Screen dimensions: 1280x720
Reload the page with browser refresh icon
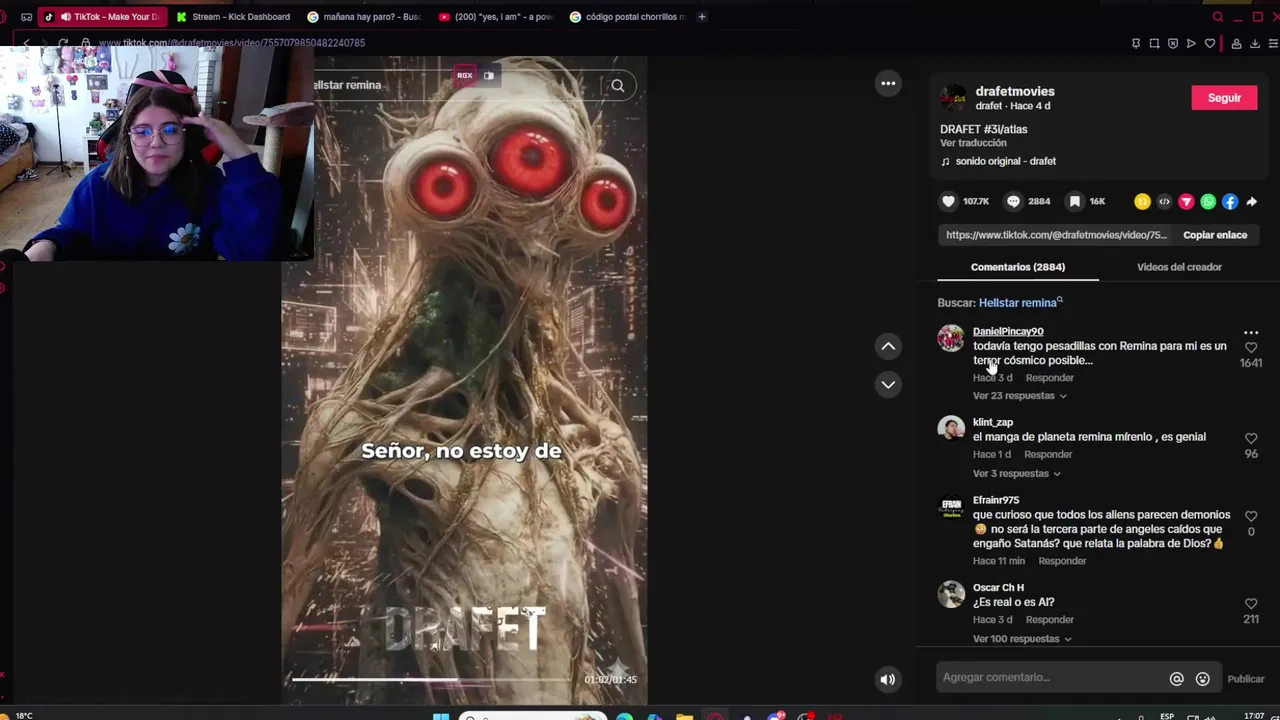click(63, 43)
